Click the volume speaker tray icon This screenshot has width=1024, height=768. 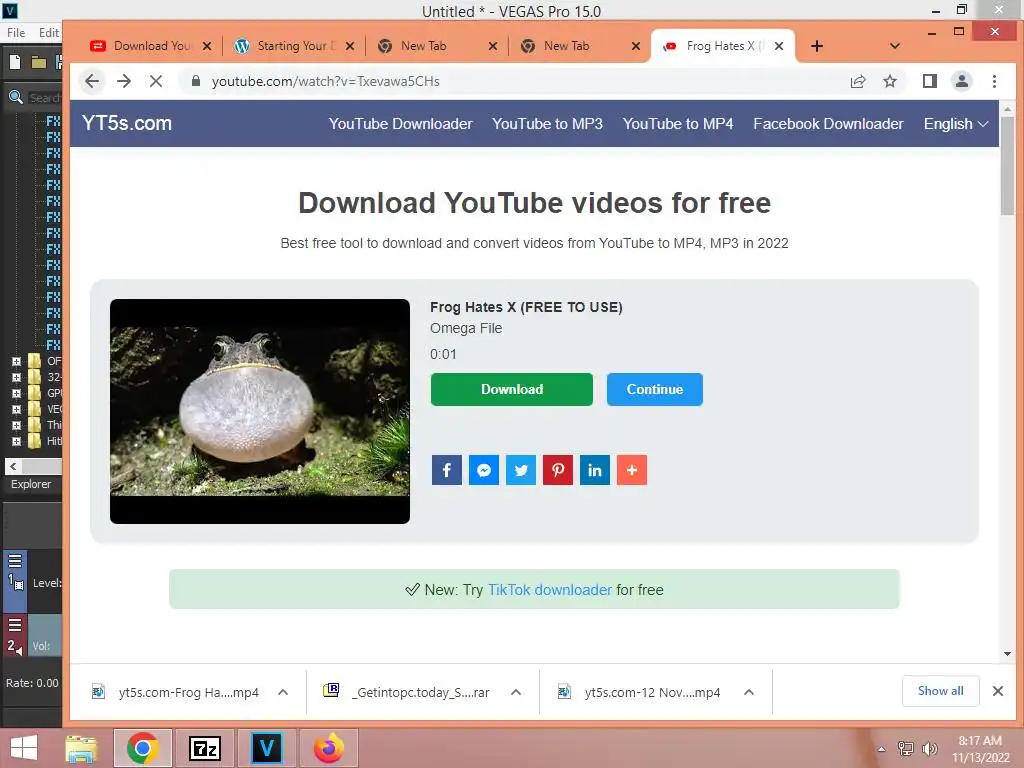[929, 749]
